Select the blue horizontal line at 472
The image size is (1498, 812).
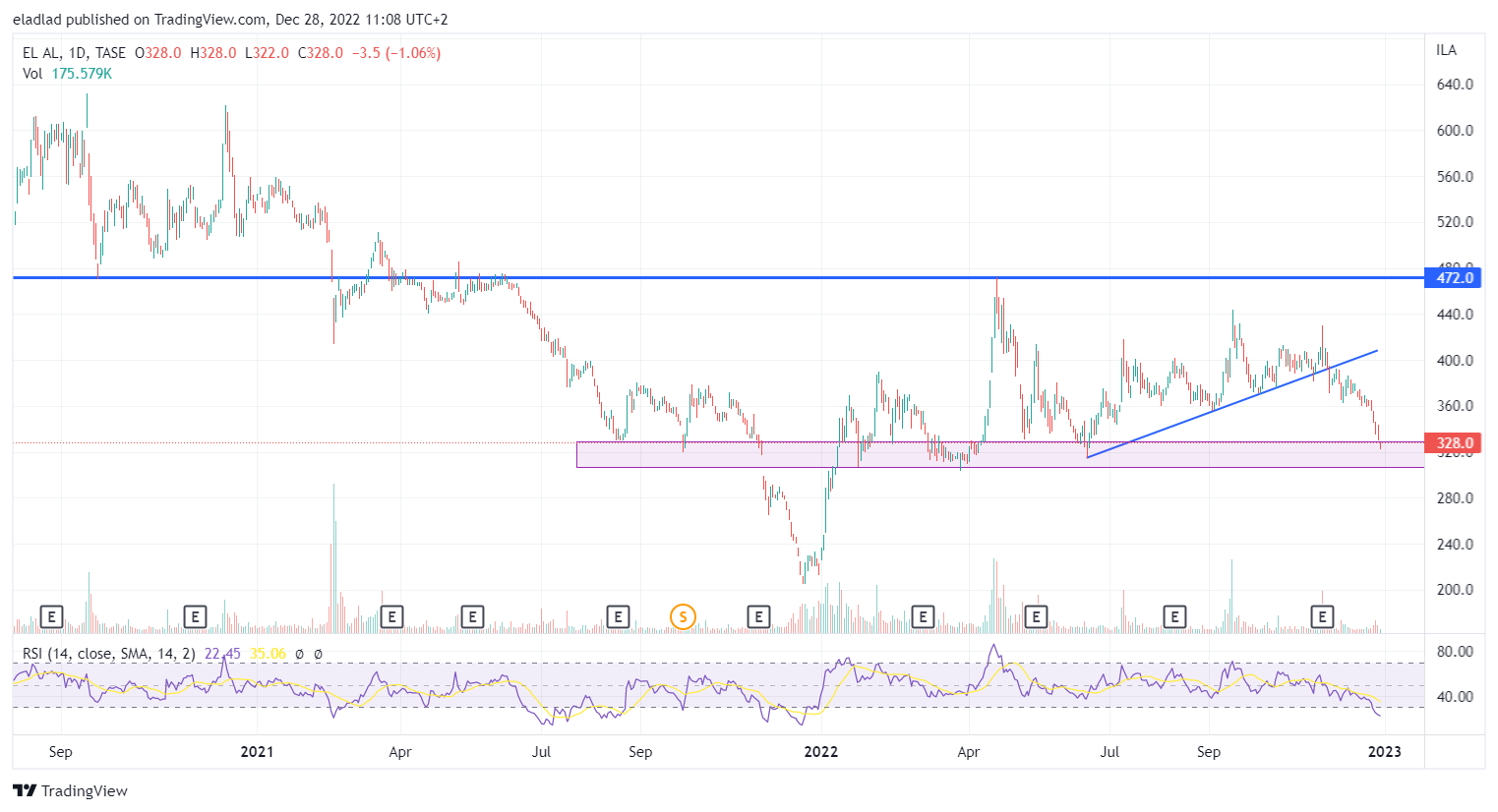(718, 278)
